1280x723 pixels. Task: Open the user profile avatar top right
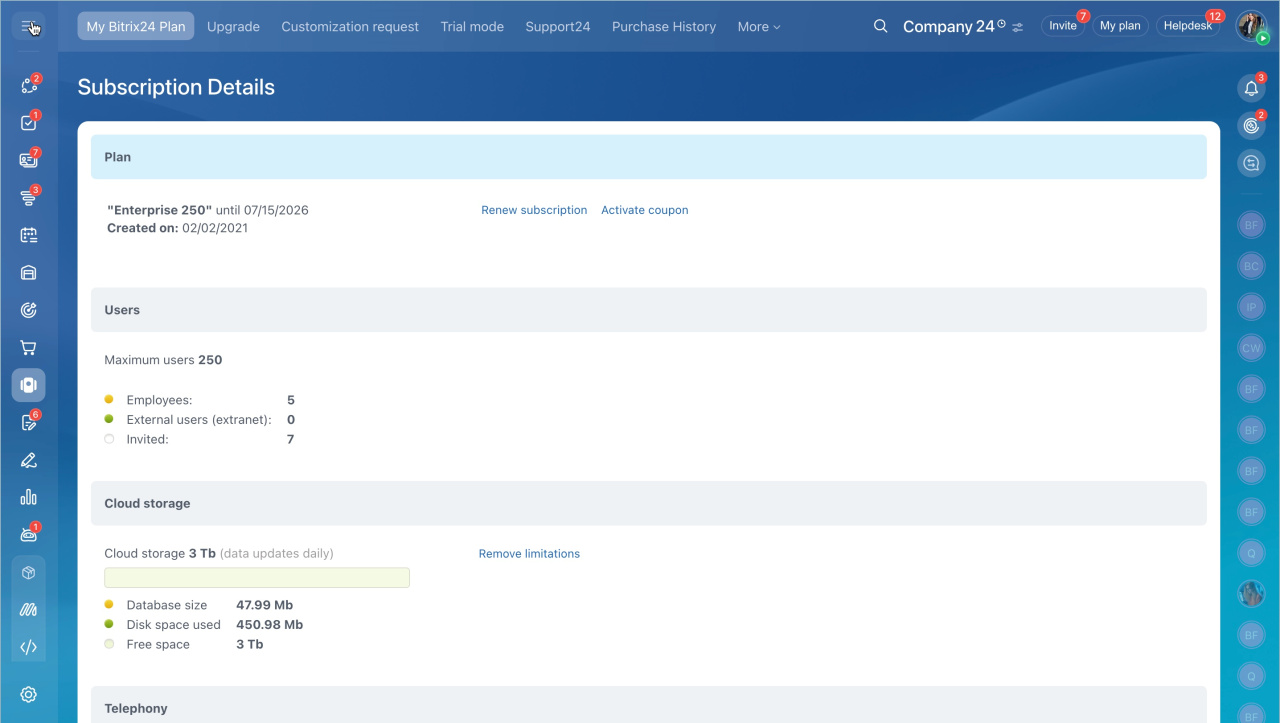click(x=1252, y=26)
